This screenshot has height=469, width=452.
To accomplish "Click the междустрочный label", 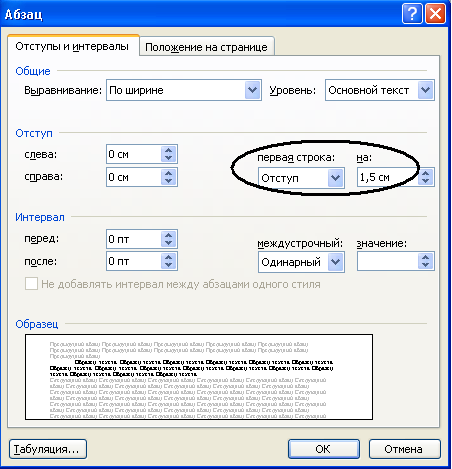I will [300, 244].
